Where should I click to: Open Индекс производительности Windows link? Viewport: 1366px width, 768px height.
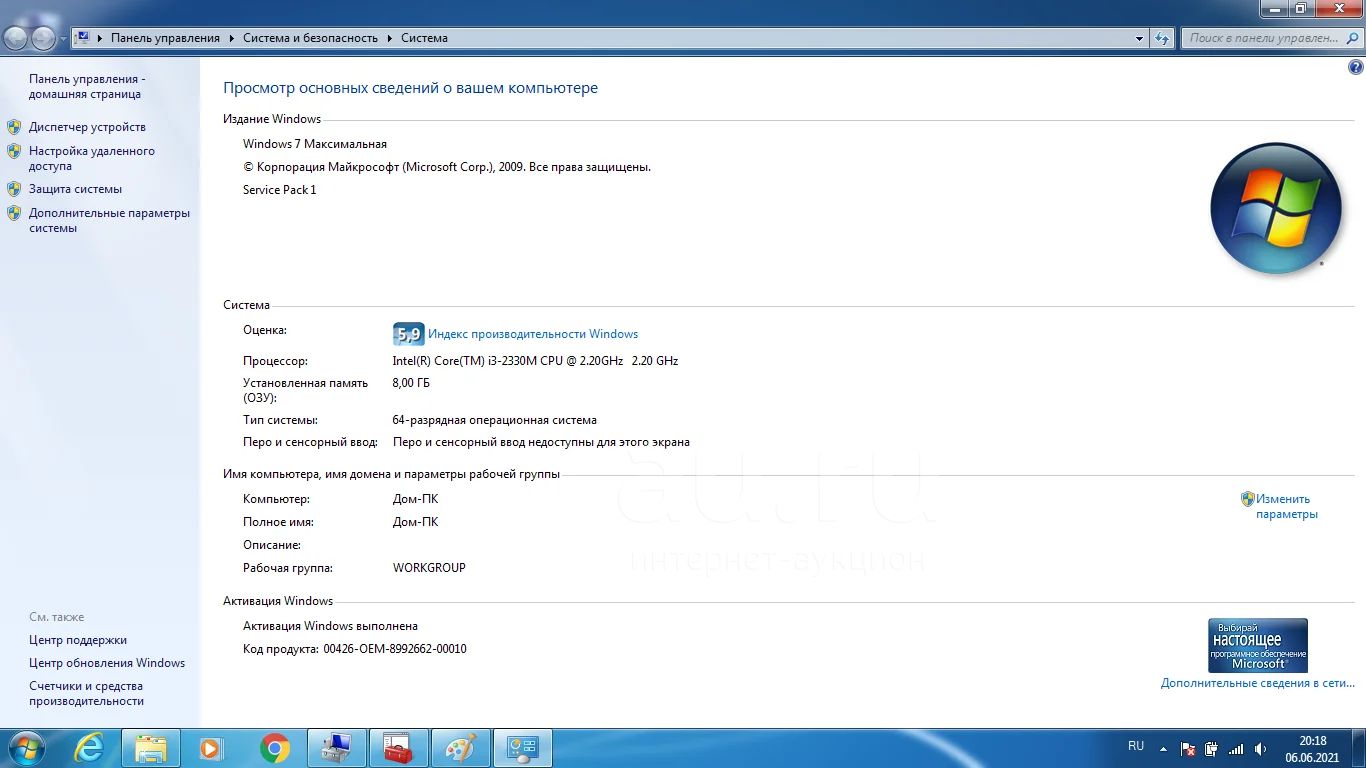533,334
